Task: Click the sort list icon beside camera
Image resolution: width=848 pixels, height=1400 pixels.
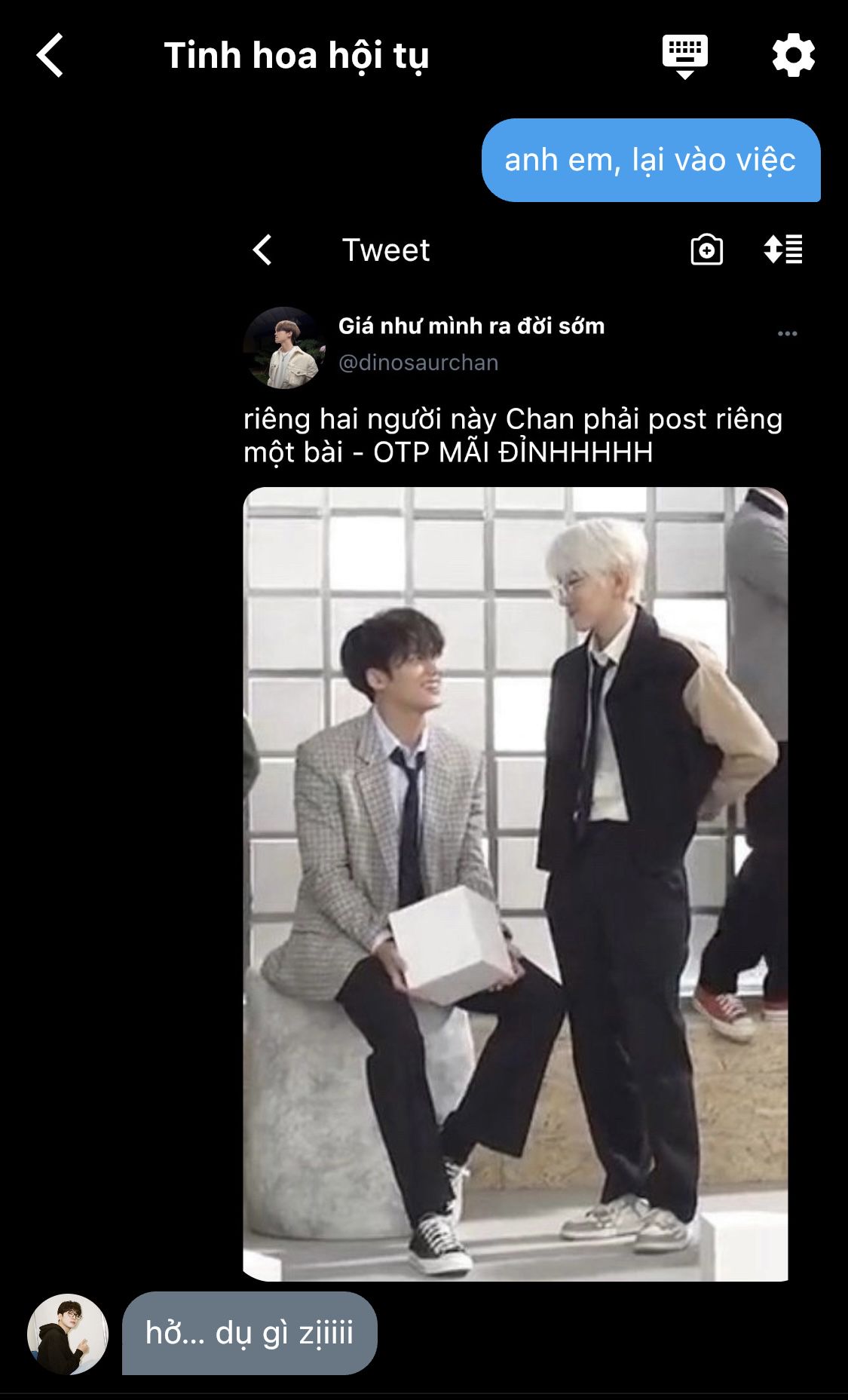Action: [x=783, y=250]
